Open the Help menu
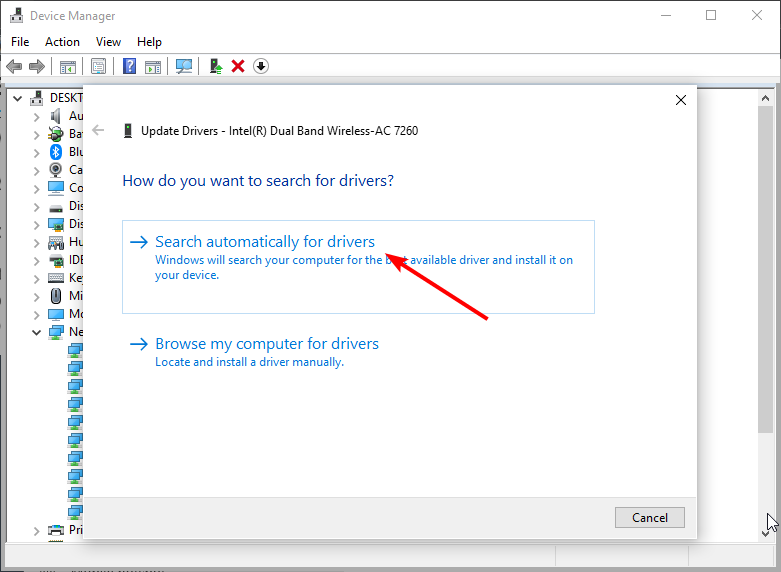 149,42
